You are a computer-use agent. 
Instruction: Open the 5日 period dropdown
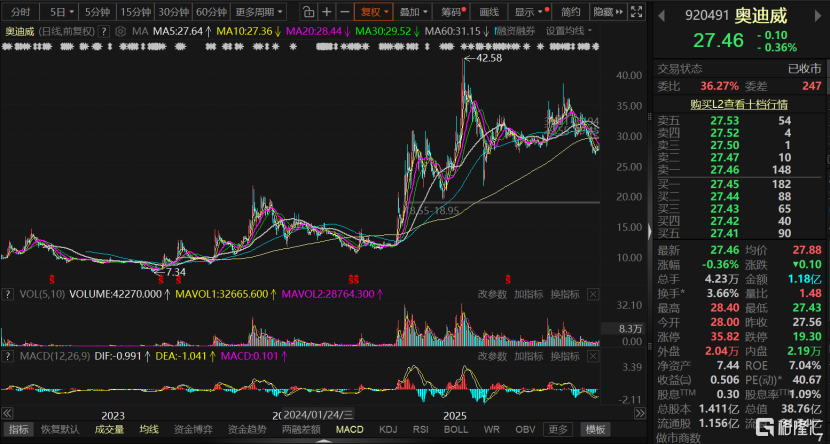61,12
